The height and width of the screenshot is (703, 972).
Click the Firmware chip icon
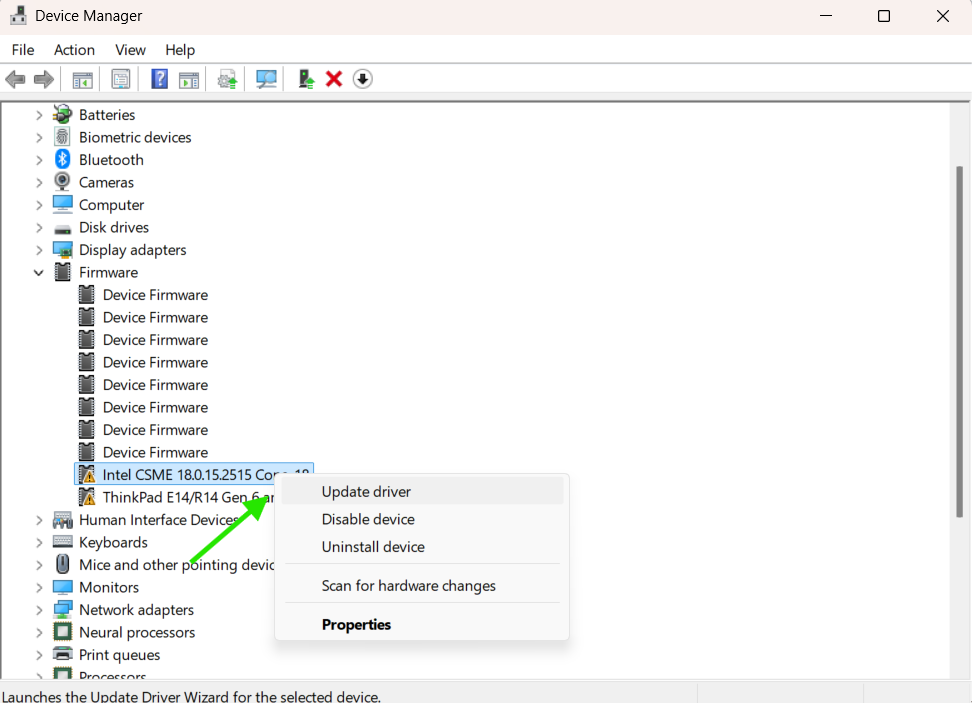click(63, 272)
